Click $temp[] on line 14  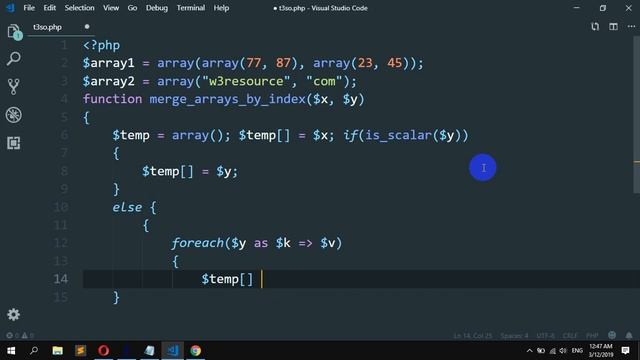227,279
